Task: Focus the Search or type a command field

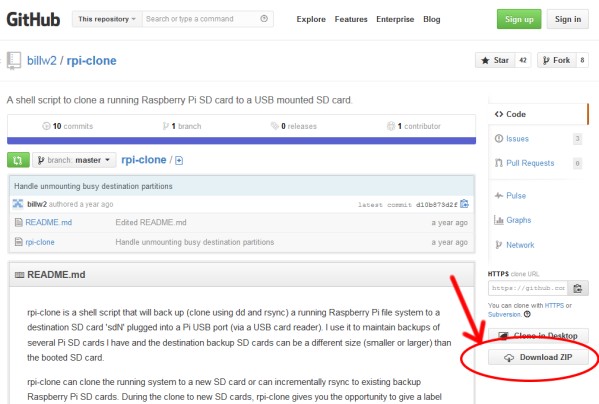Action: (x=207, y=19)
